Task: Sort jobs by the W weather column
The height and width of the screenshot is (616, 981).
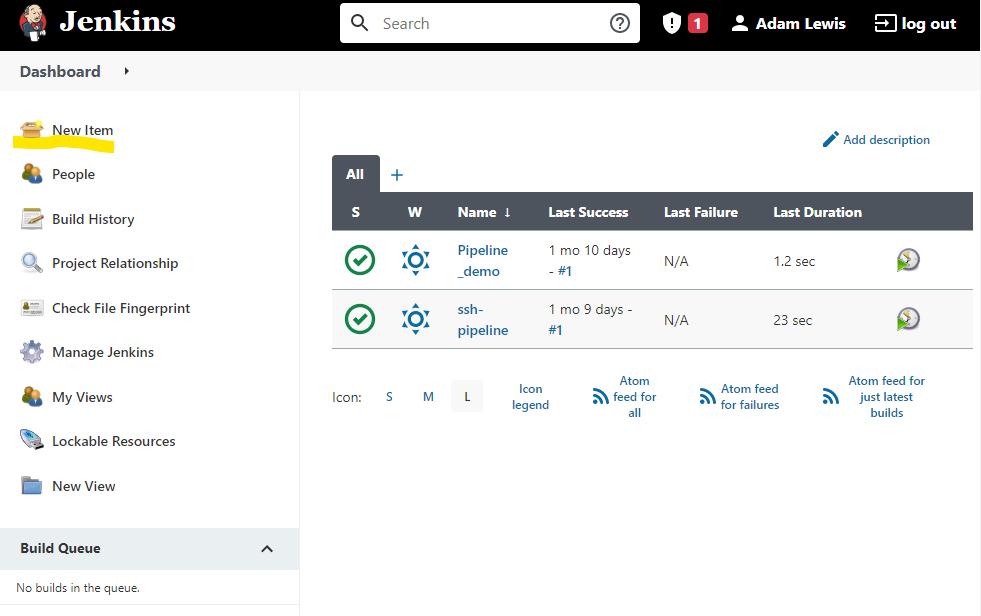Action: click(415, 212)
